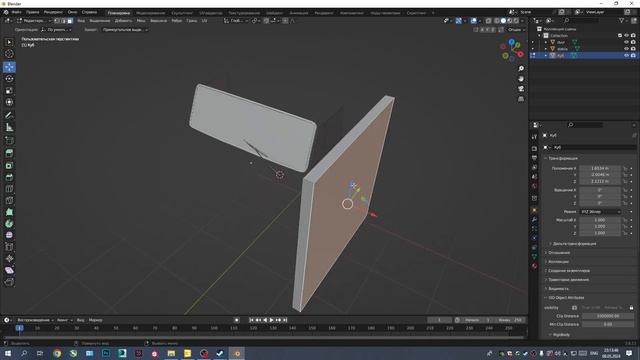The height and width of the screenshot is (360, 640).
Task: Hide the door object in the outliner
Action: pyautogui.click(x=626, y=42)
